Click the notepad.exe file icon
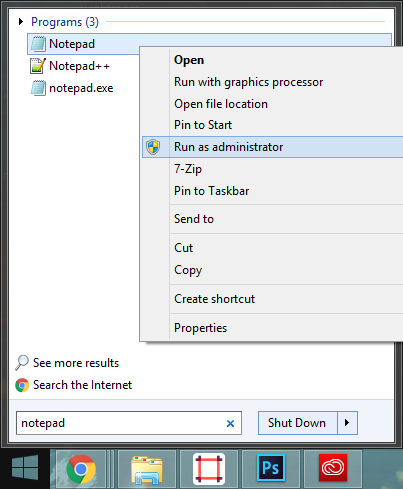The height and width of the screenshot is (489, 403). click(38, 88)
